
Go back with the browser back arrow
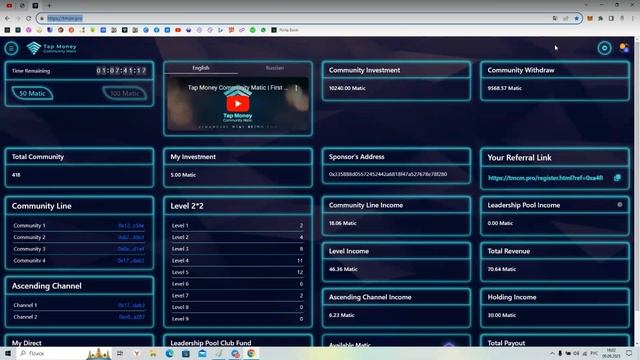click(7, 18)
